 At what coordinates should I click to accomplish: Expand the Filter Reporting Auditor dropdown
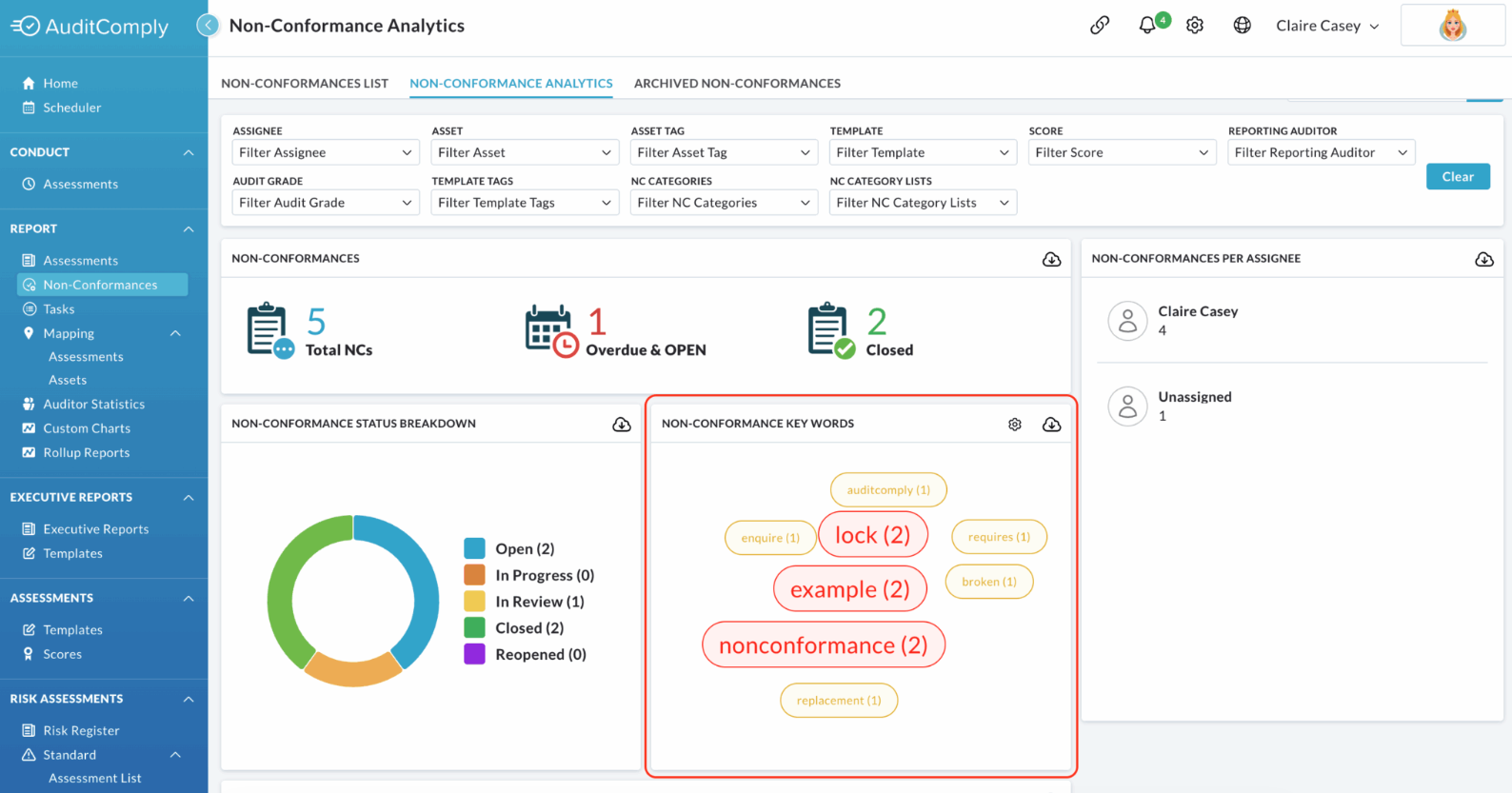[x=1322, y=152]
